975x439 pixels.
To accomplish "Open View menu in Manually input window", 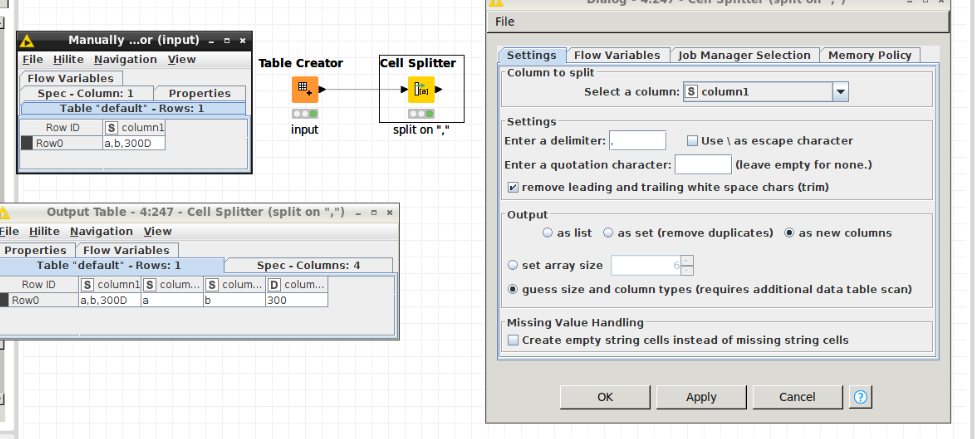I will (x=182, y=60).
